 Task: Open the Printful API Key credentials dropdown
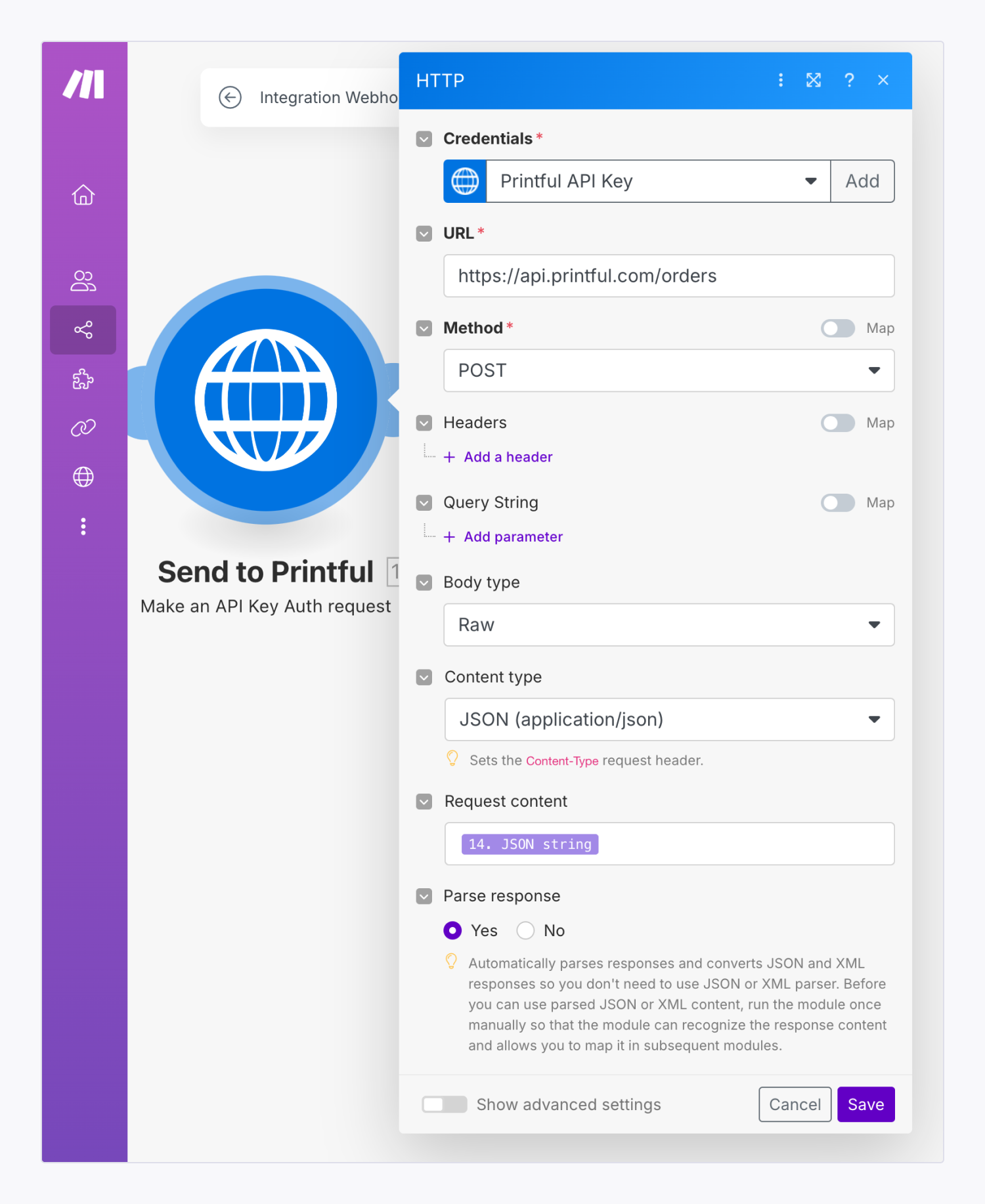pos(658,181)
